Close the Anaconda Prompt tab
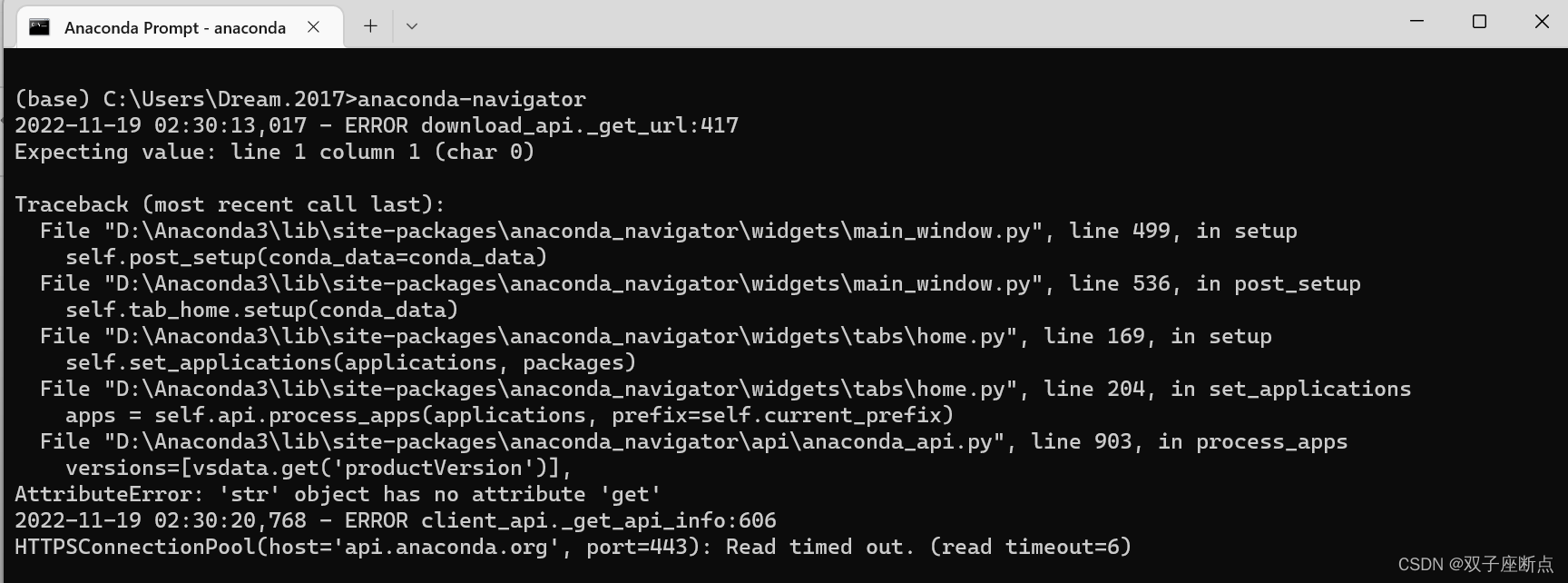The height and width of the screenshot is (583, 1568). coord(313,27)
